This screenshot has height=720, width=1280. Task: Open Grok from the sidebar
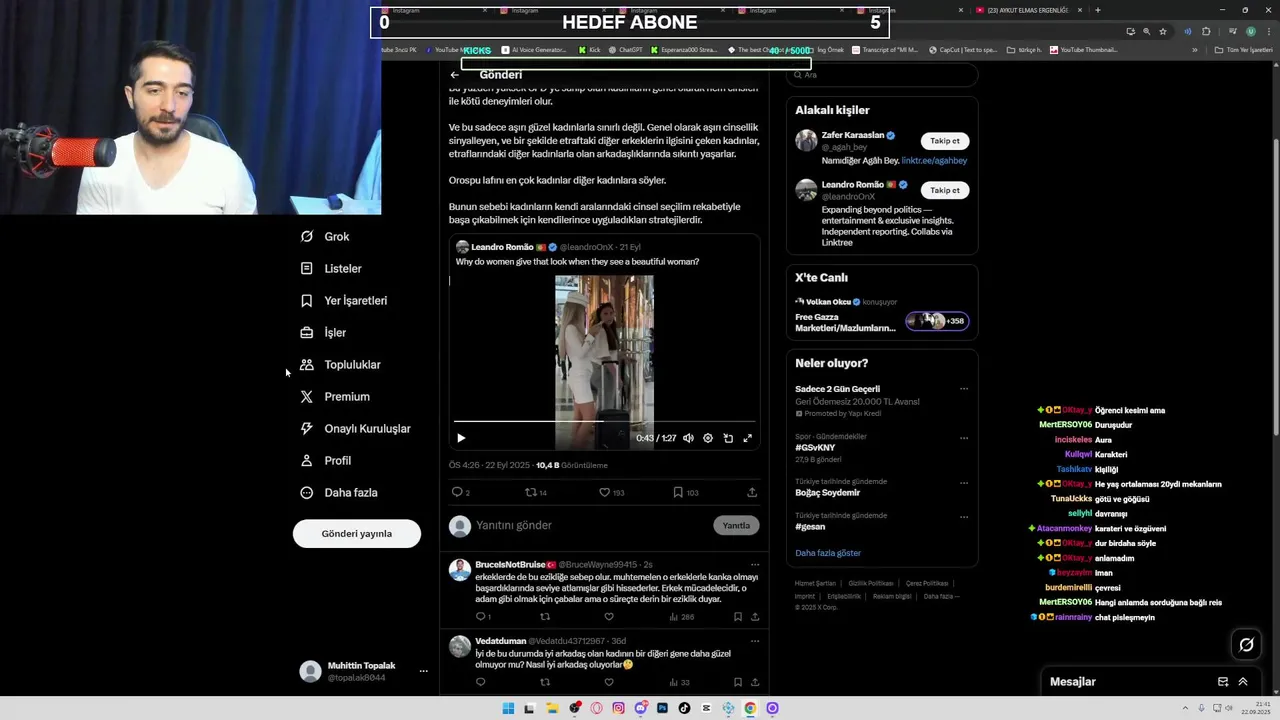coord(326,237)
